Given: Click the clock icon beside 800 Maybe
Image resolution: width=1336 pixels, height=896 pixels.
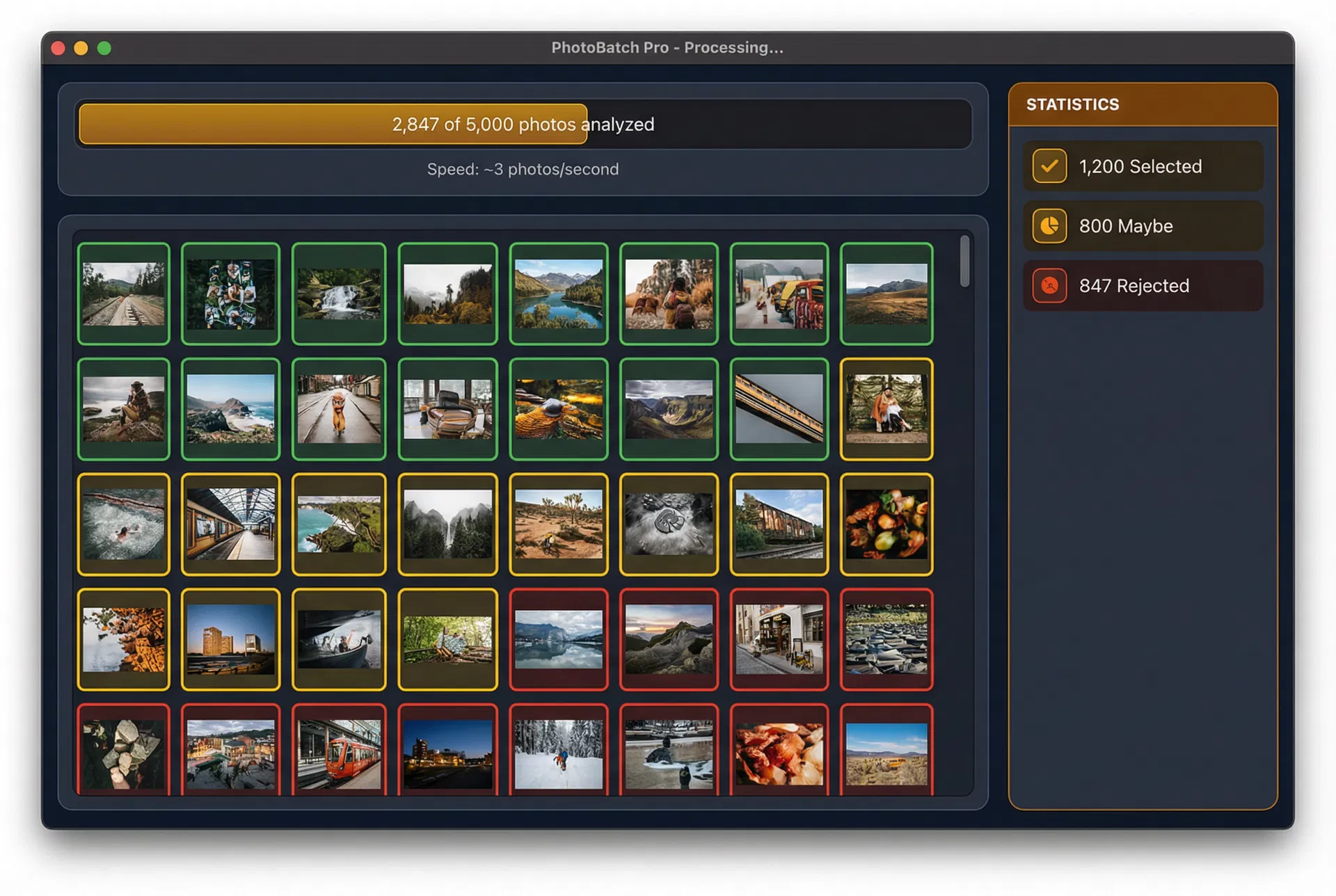Looking at the screenshot, I should click(x=1049, y=226).
